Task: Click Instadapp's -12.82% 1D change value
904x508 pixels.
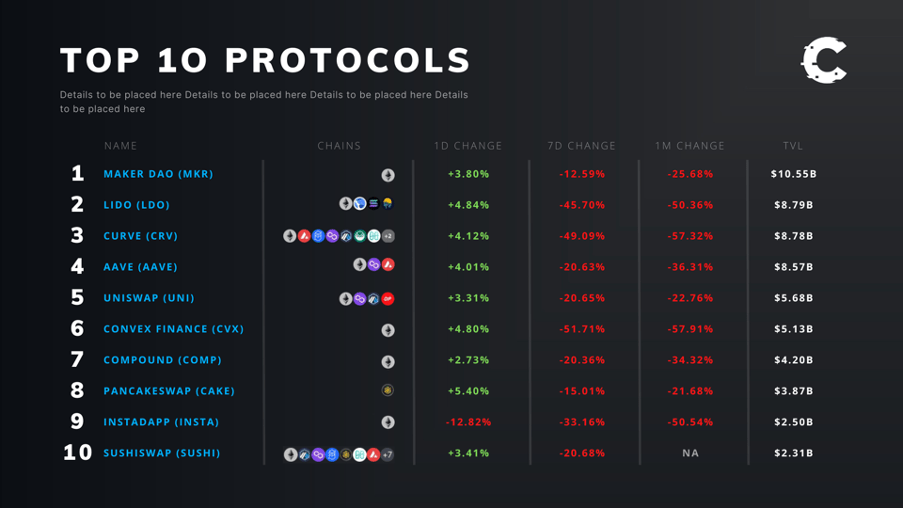Action: point(468,422)
